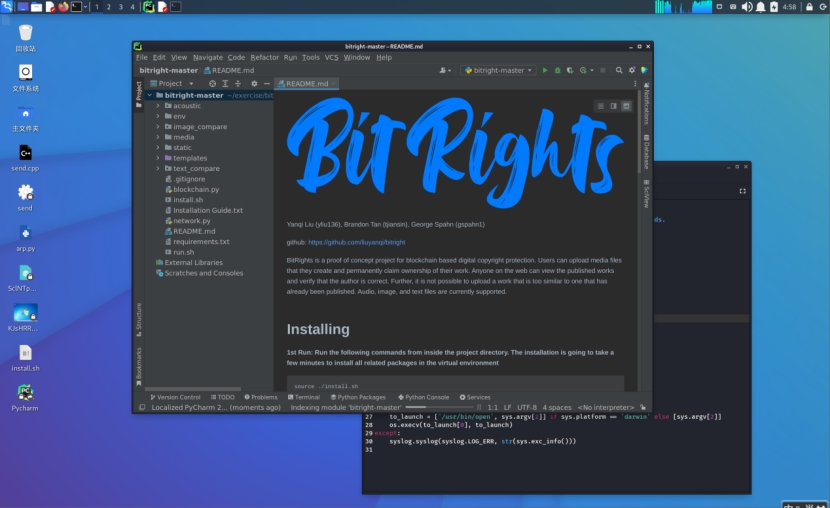Hide the Project tool window

[265, 84]
